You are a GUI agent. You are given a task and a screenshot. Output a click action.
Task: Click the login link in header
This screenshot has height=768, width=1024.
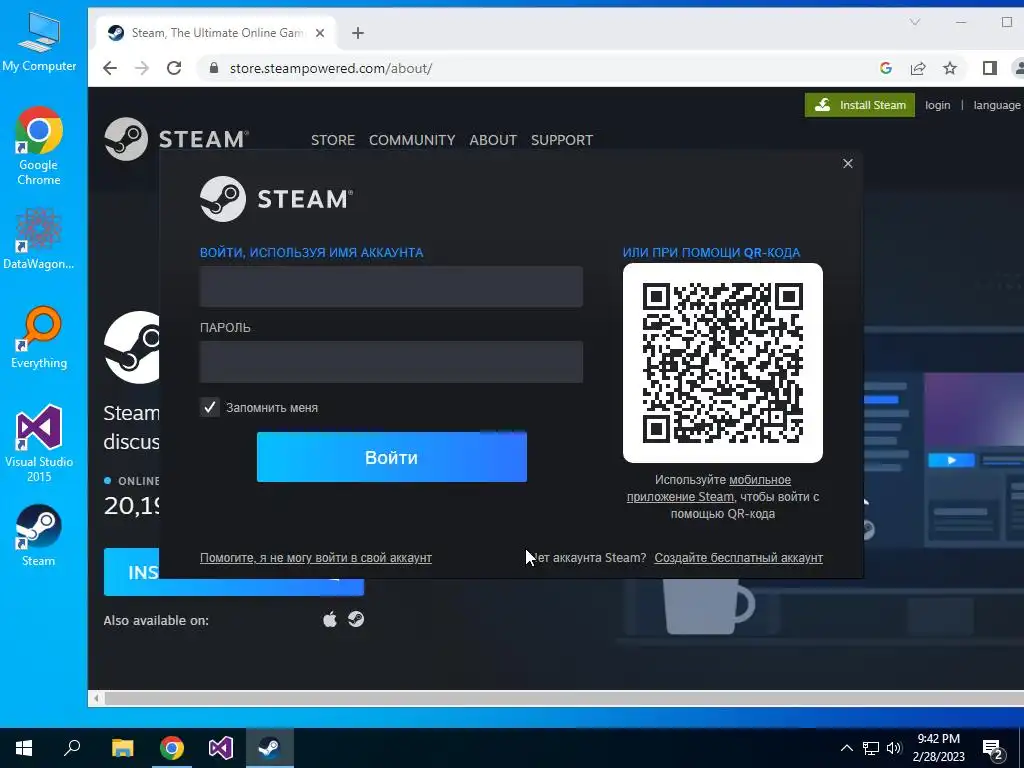click(937, 105)
